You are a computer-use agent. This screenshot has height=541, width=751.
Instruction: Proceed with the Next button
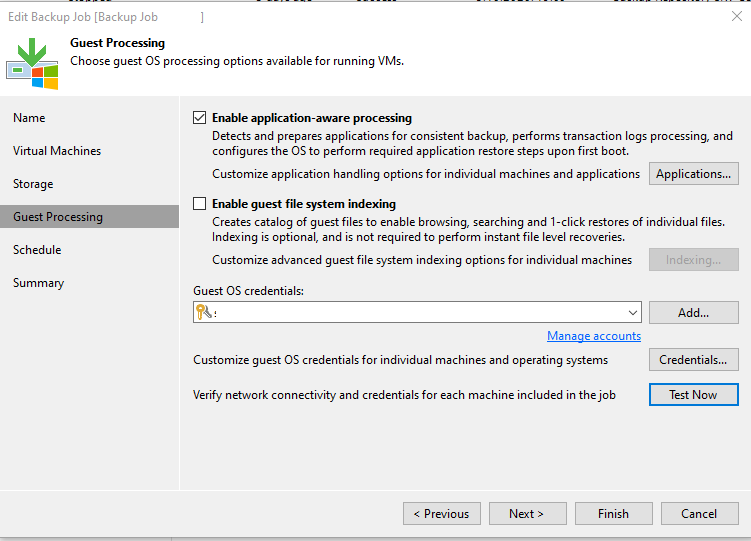[x=526, y=514]
